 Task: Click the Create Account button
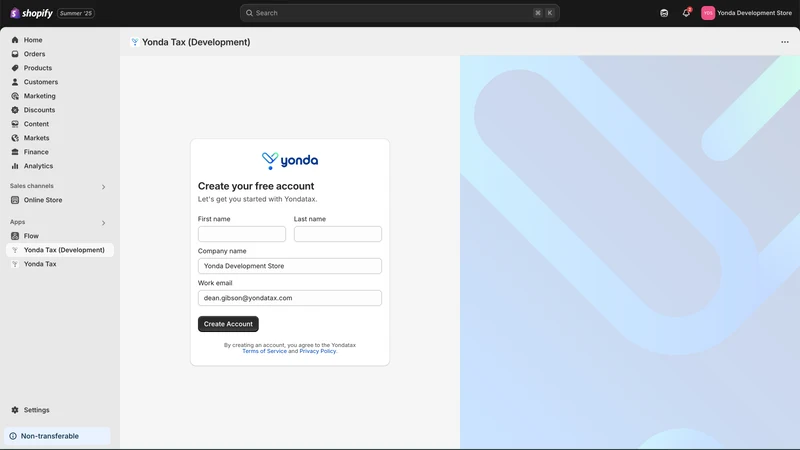pos(228,324)
